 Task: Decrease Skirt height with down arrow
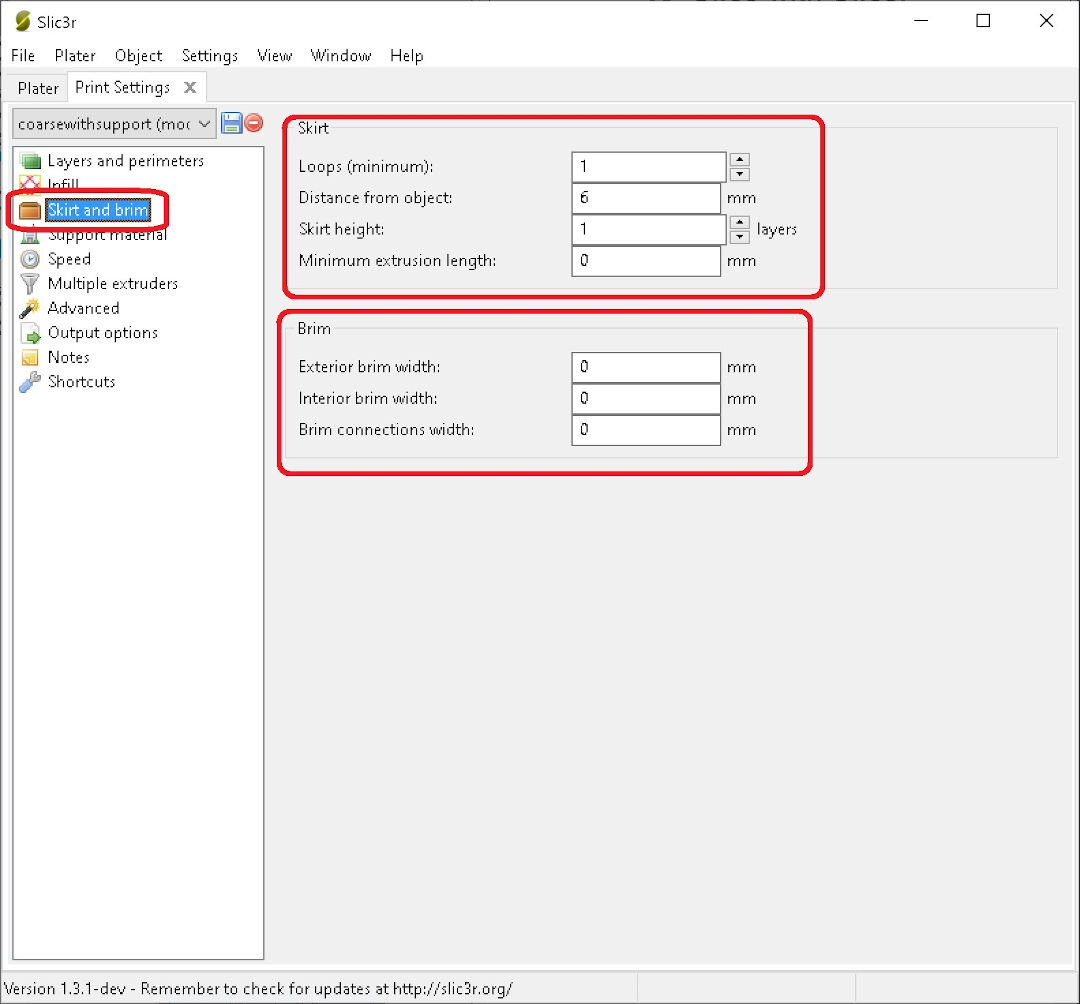[x=740, y=237]
